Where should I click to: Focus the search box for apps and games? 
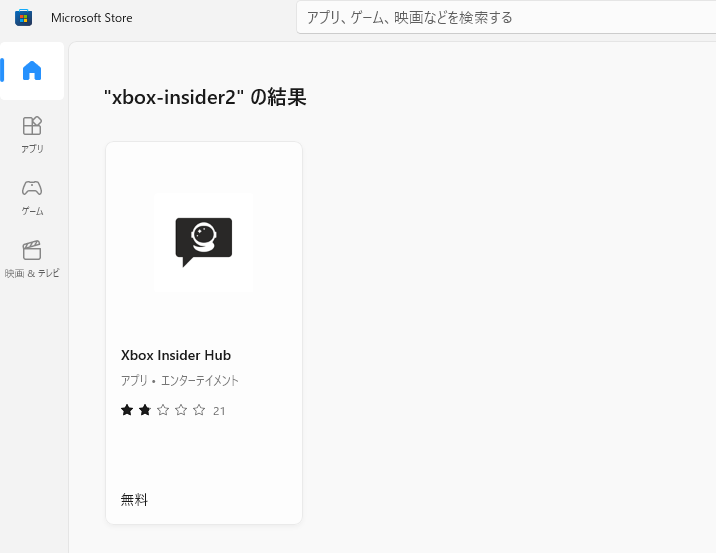point(506,18)
